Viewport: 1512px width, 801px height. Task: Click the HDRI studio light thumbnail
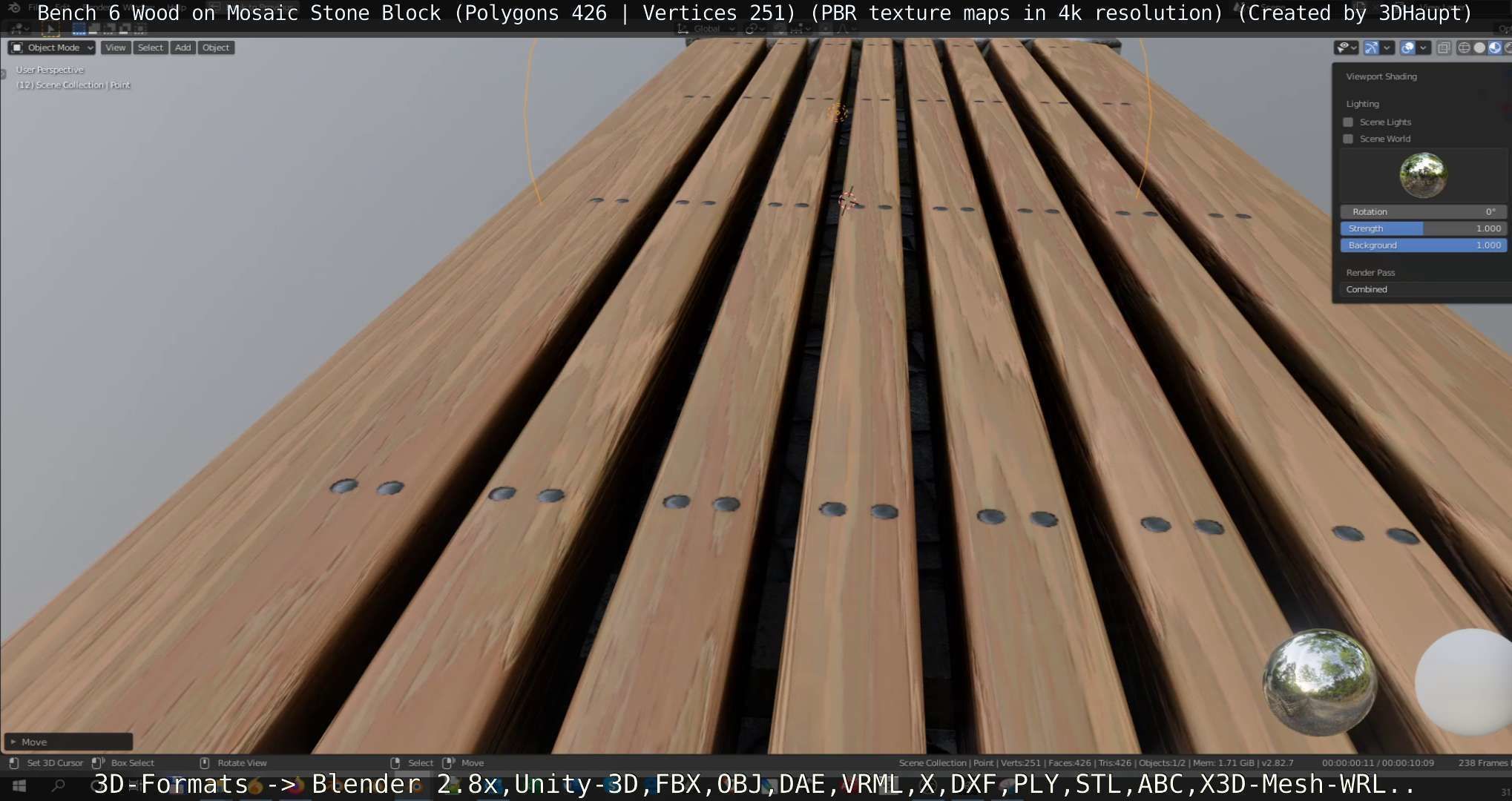(x=1423, y=175)
